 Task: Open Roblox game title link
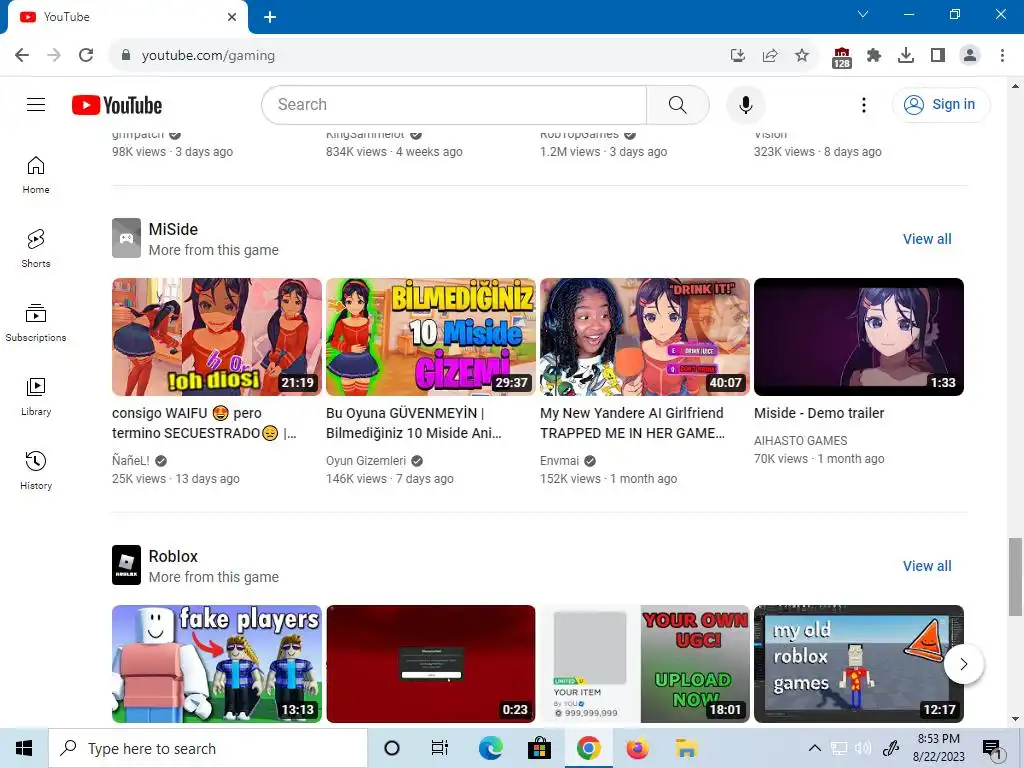pyautogui.click(x=173, y=556)
